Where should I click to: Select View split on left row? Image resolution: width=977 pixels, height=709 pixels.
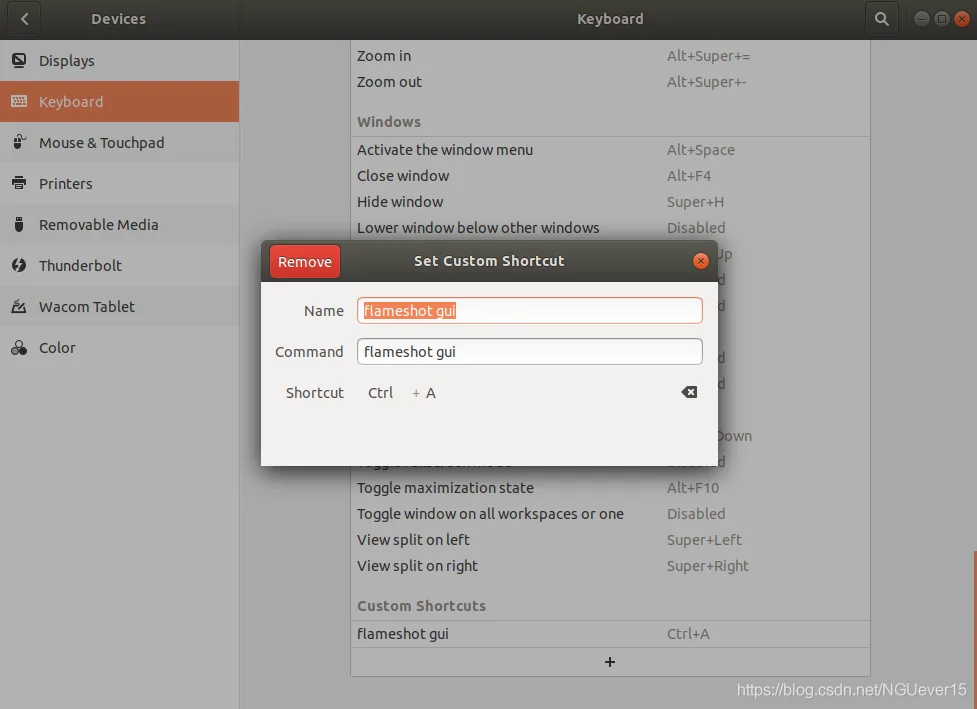(x=610, y=540)
